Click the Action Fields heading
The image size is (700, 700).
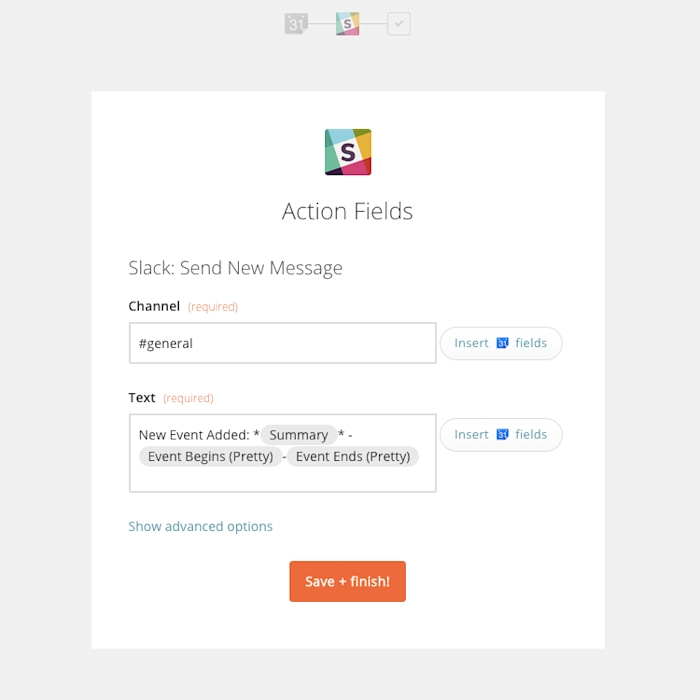click(x=347, y=211)
